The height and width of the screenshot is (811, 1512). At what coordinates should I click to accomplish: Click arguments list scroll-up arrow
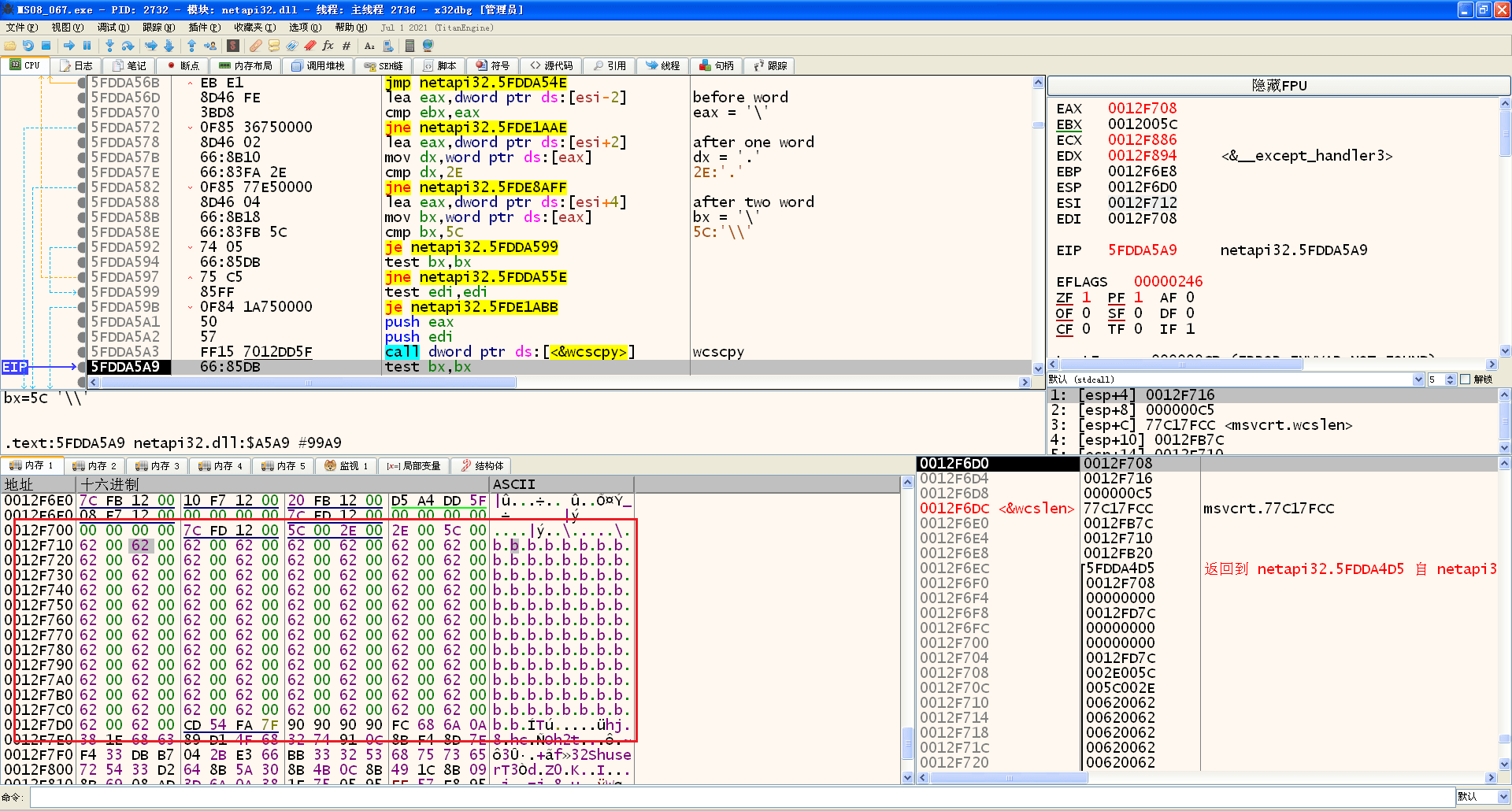pyautogui.click(x=1505, y=394)
